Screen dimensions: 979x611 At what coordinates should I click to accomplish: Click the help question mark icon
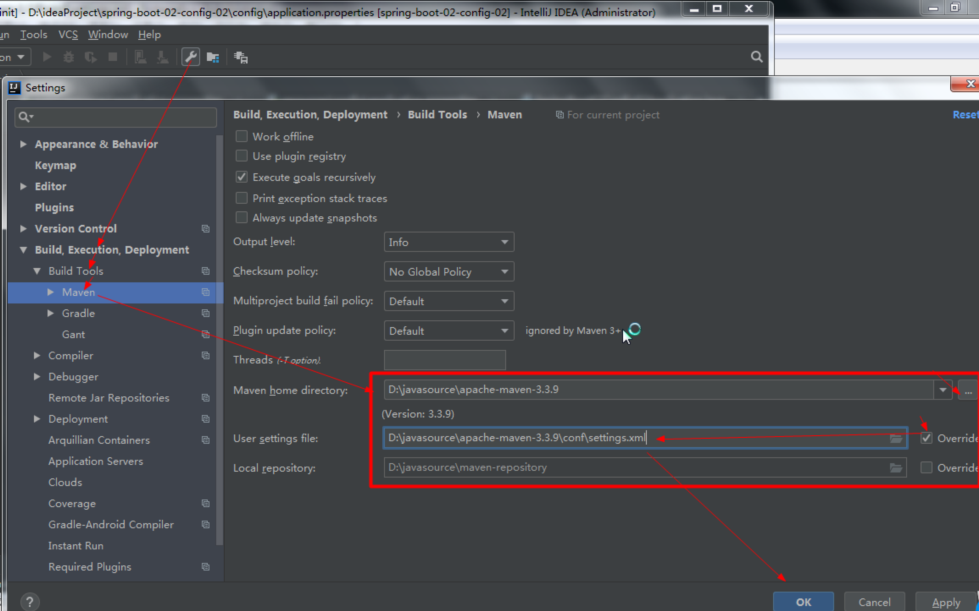pos(30,601)
